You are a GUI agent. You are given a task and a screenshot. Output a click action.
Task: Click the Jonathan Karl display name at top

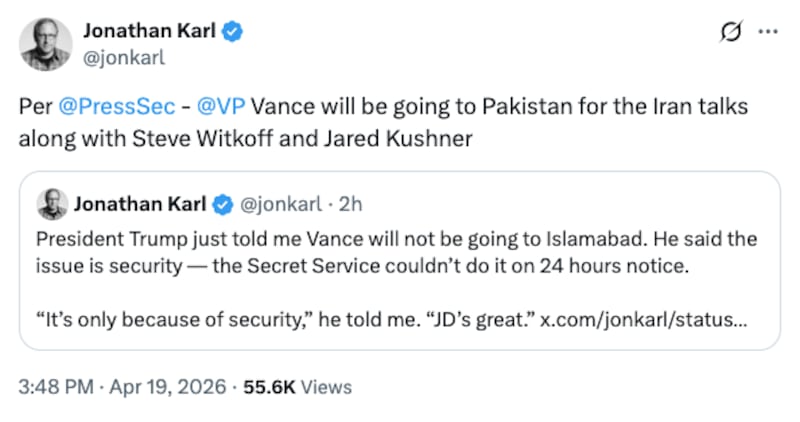click(x=151, y=32)
